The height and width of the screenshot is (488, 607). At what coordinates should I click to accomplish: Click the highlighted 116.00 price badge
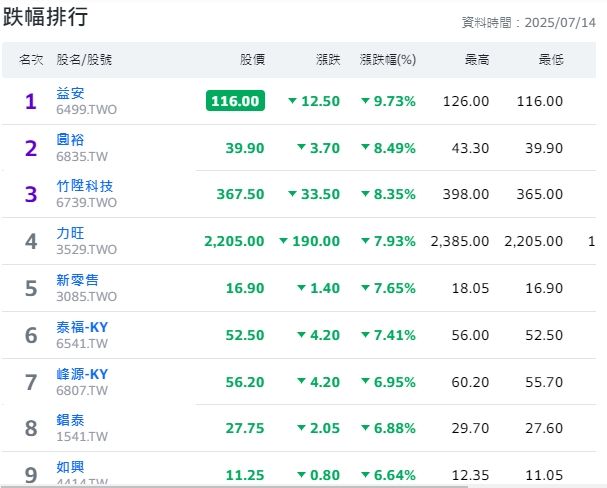coord(235,101)
